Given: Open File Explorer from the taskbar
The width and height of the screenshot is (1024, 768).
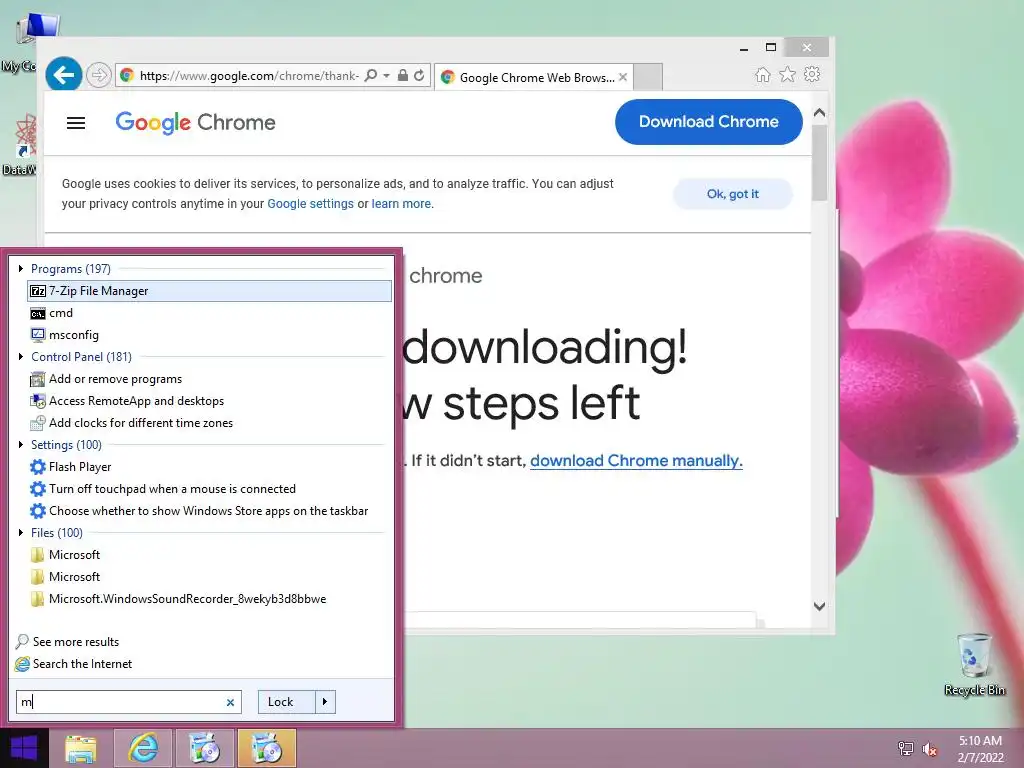Looking at the screenshot, I should (81, 748).
